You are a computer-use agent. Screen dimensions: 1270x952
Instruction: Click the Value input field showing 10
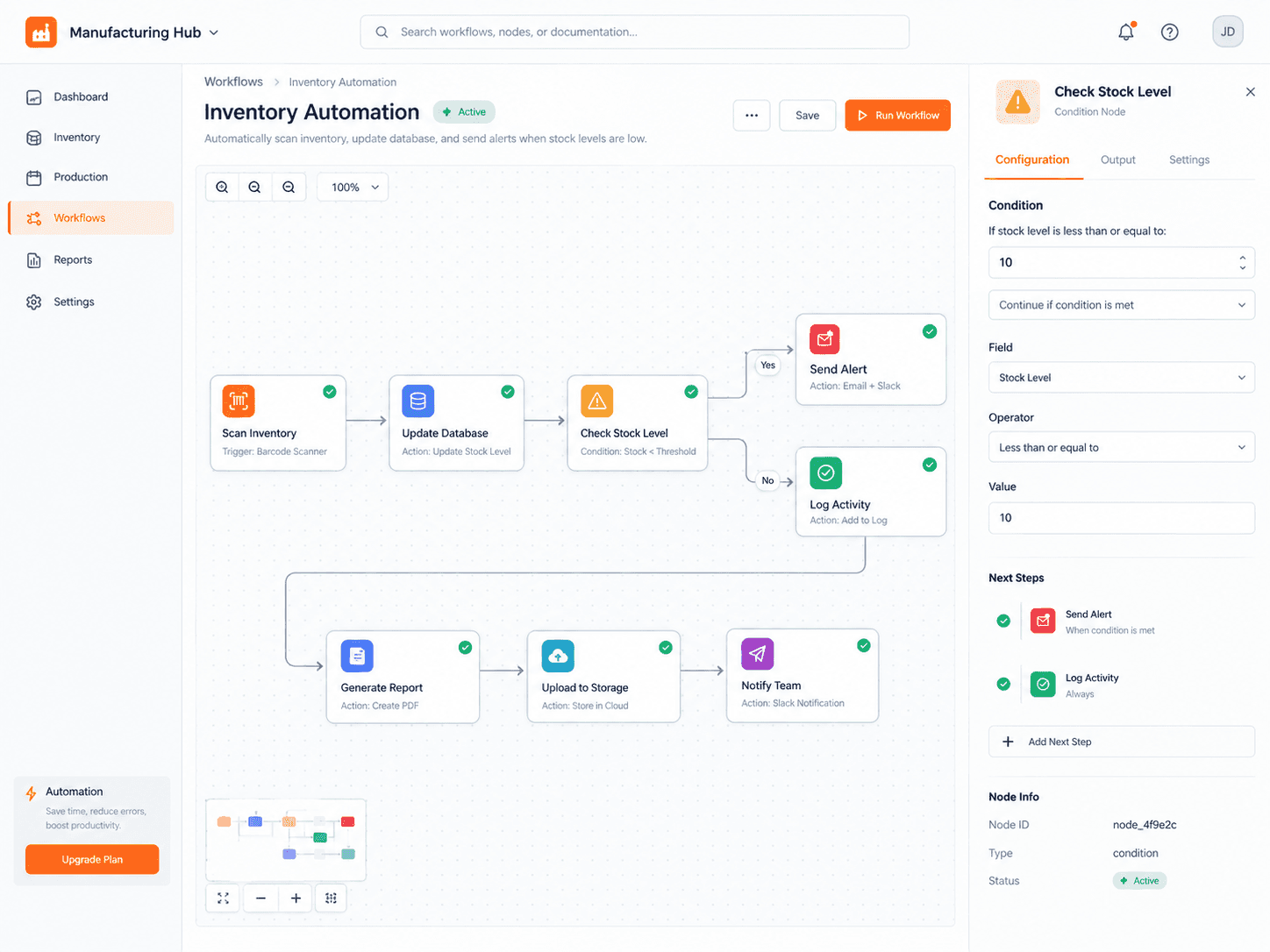tap(1122, 518)
